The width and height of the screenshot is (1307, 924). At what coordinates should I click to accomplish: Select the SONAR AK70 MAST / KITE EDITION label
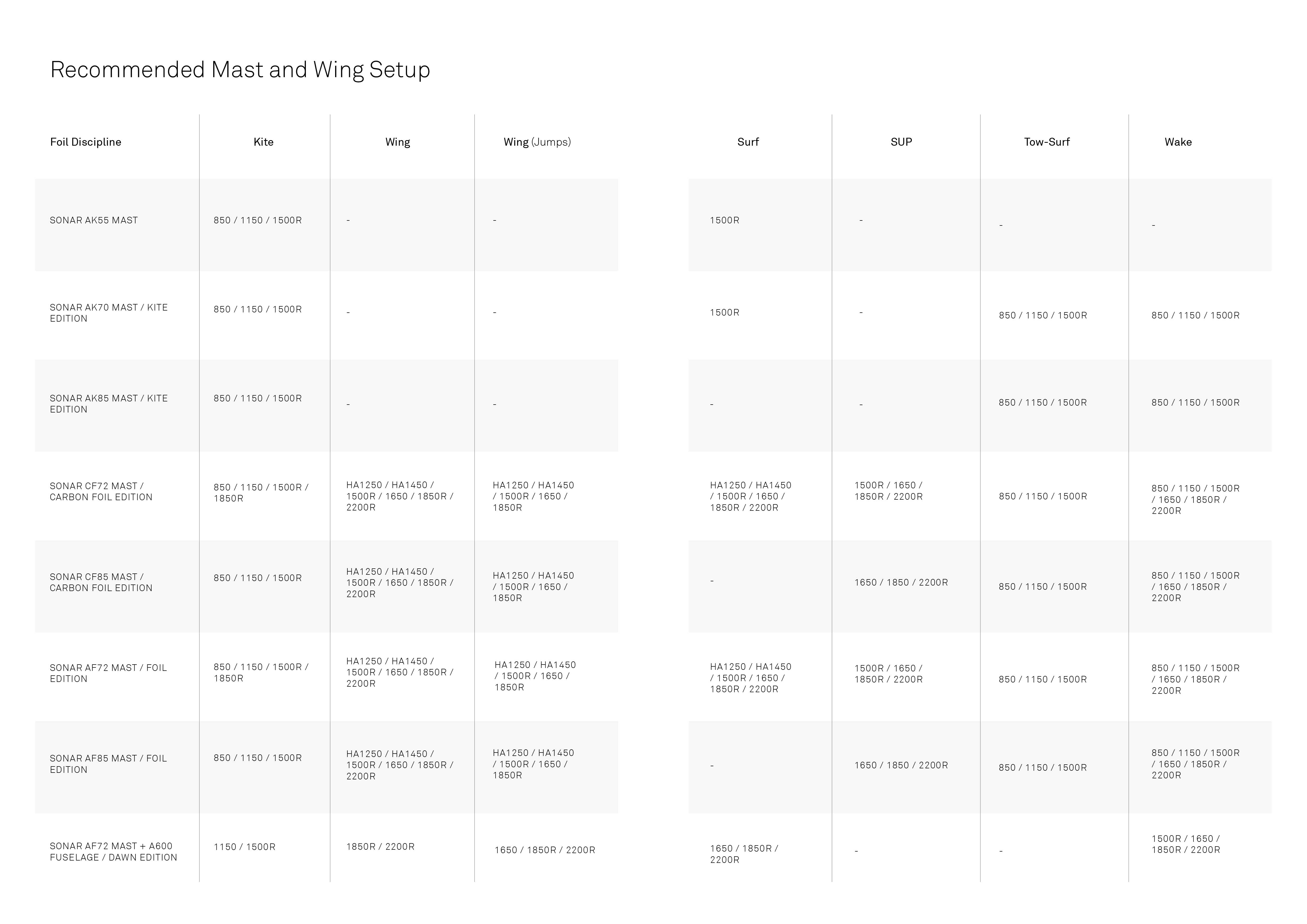109,313
